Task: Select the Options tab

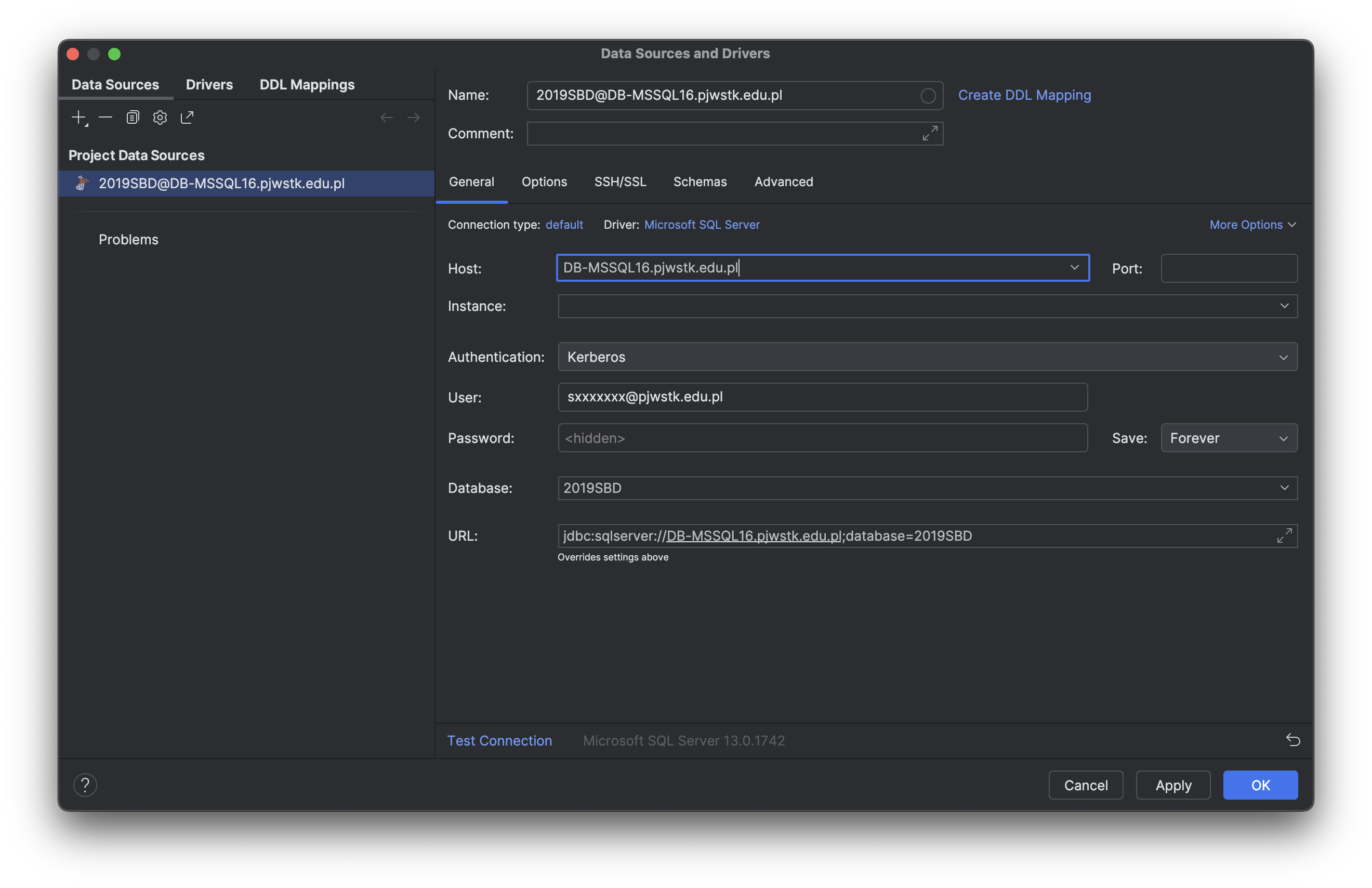Action: pyautogui.click(x=544, y=181)
